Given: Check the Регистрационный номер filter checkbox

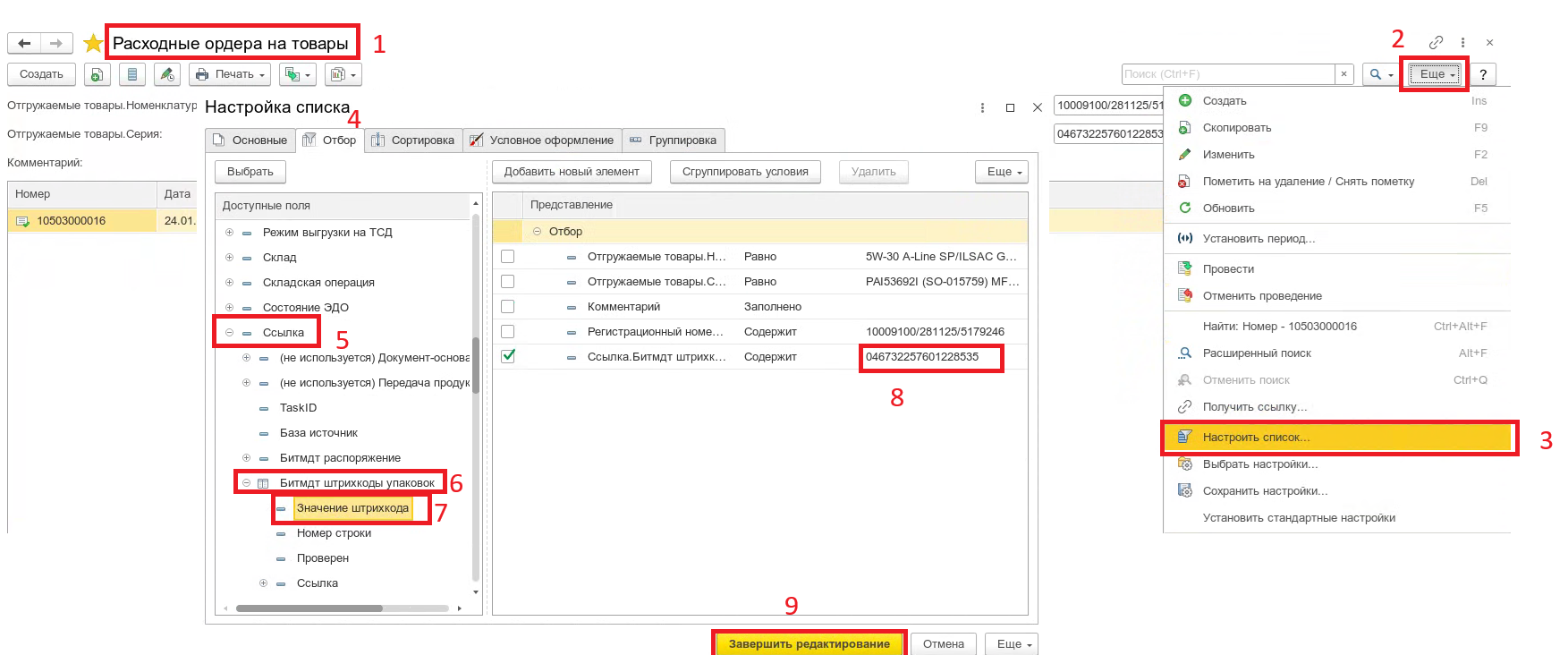Looking at the screenshot, I should click(x=508, y=331).
